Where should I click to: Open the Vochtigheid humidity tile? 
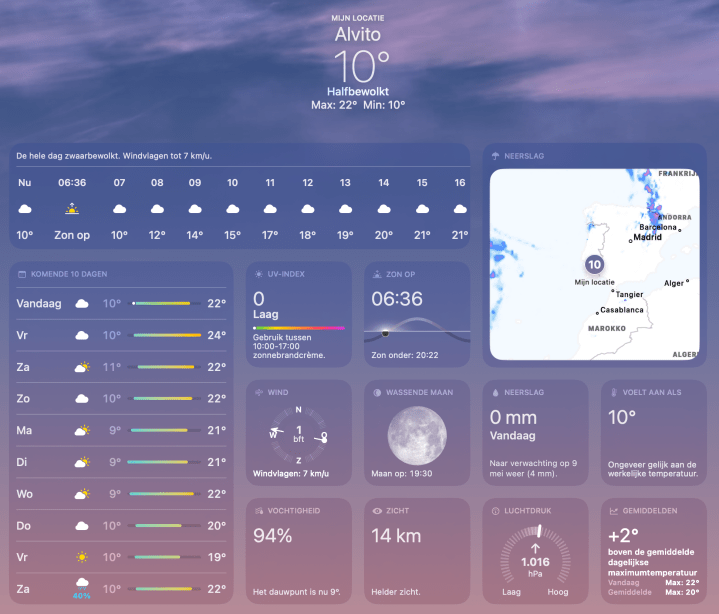click(298, 550)
